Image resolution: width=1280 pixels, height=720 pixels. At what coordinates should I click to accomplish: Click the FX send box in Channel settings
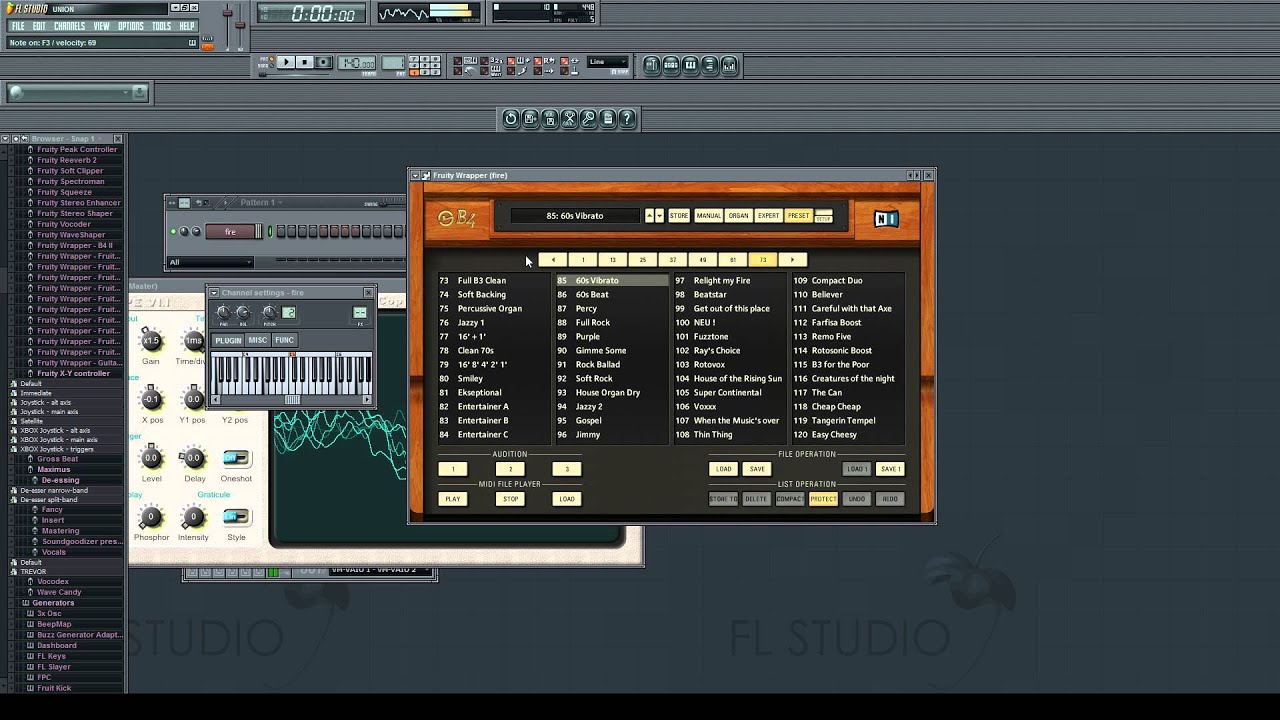click(360, 313)
